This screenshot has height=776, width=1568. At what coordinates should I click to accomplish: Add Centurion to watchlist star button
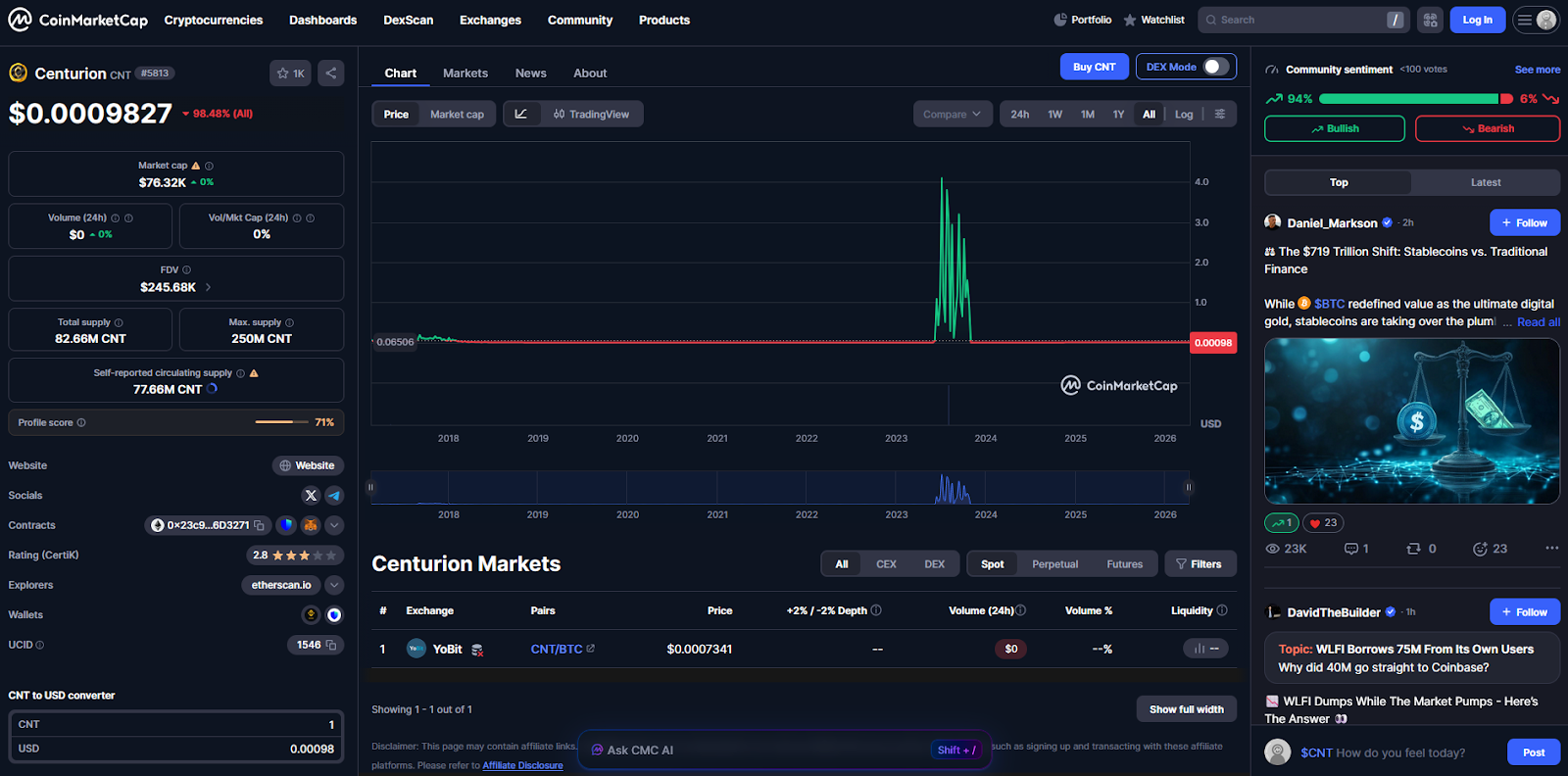290,73
